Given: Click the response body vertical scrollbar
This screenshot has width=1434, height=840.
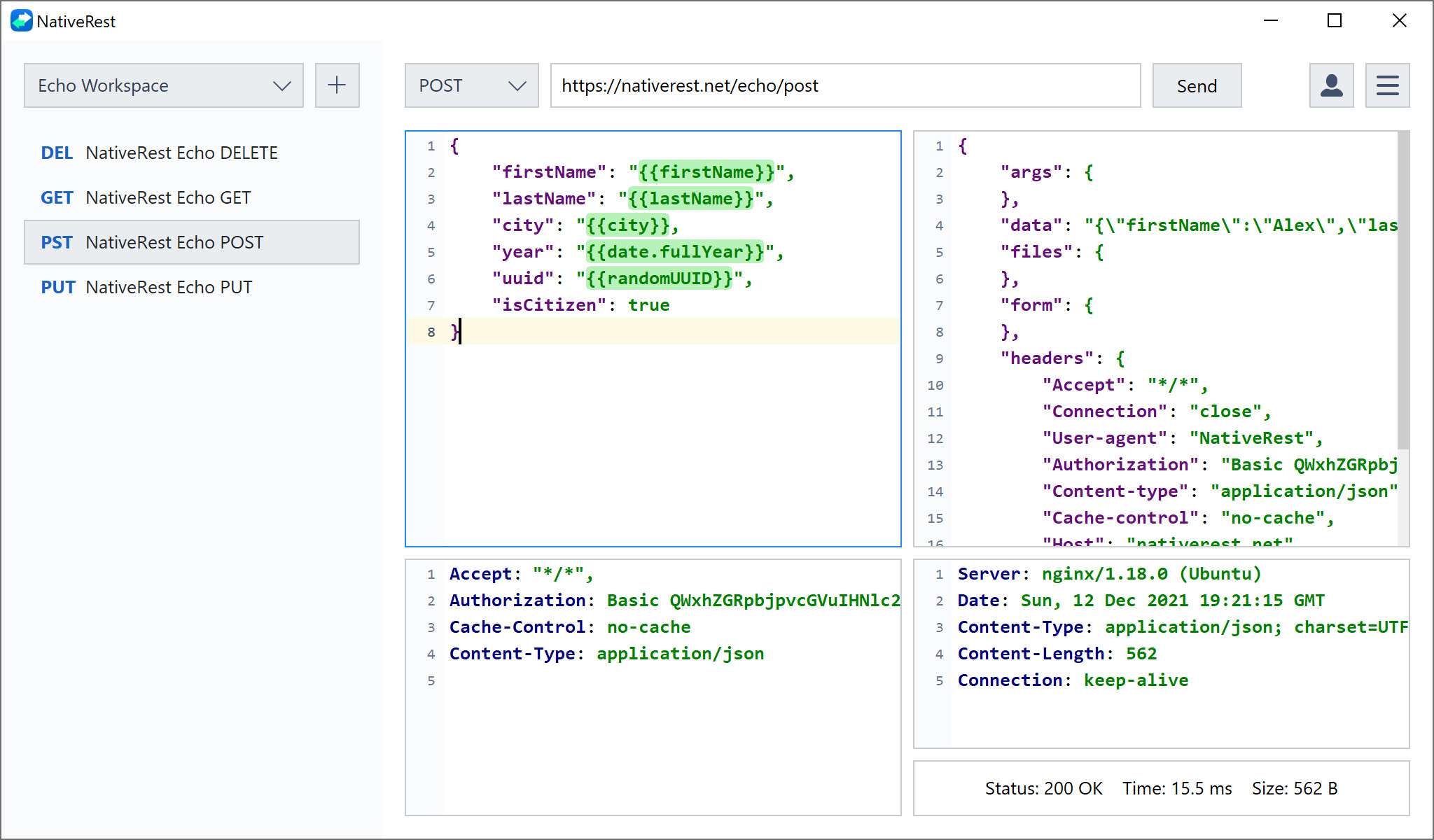Looking at the screenshot, I should tap(1403, 290).
